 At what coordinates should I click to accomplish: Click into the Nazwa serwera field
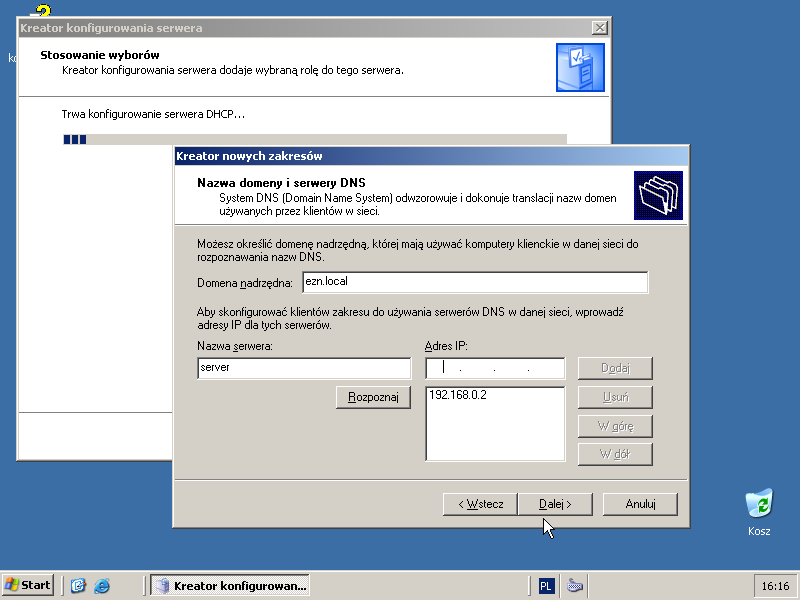(x=304, y=368)
